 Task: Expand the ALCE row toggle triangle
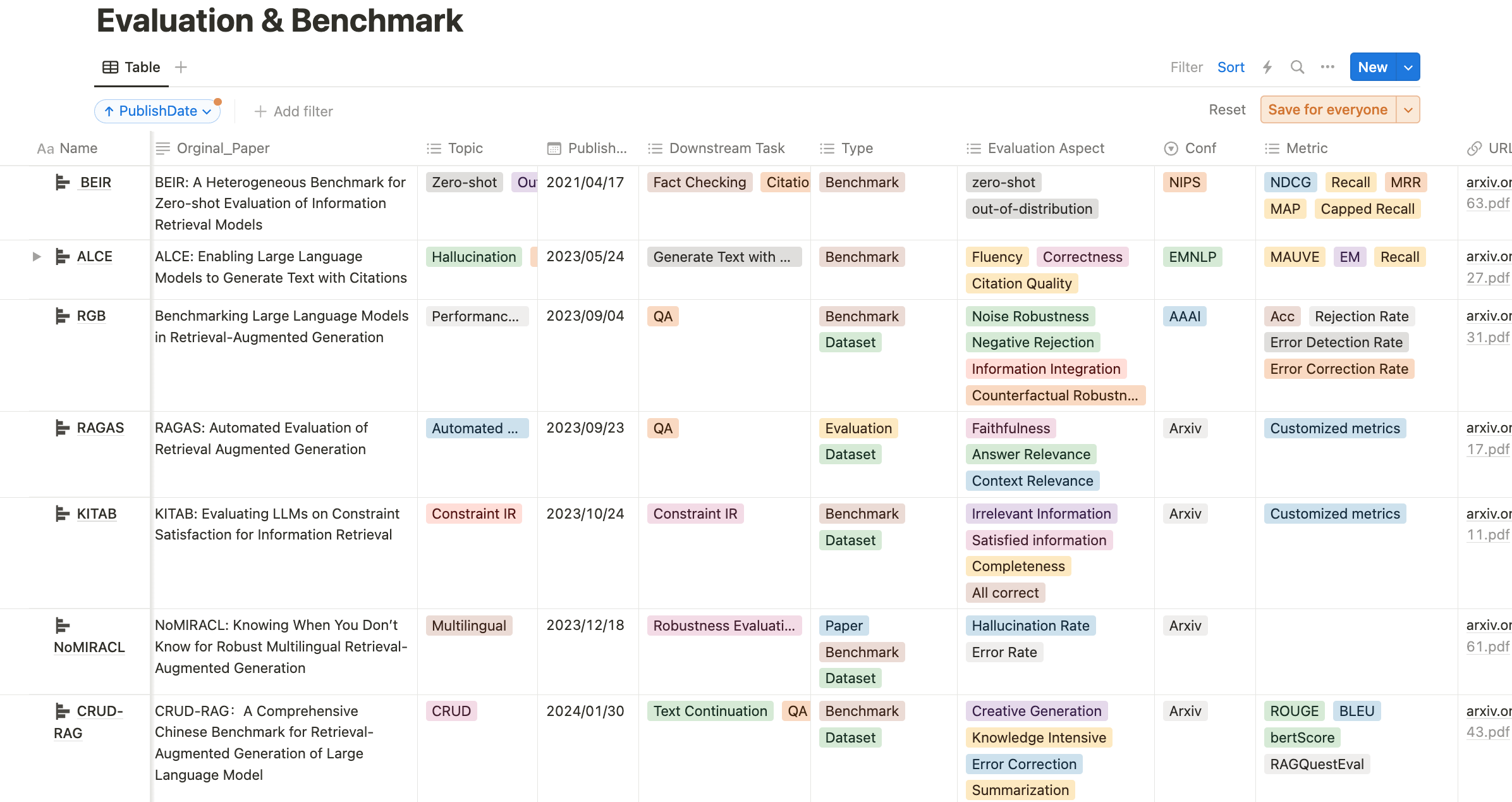click(37, 257)
